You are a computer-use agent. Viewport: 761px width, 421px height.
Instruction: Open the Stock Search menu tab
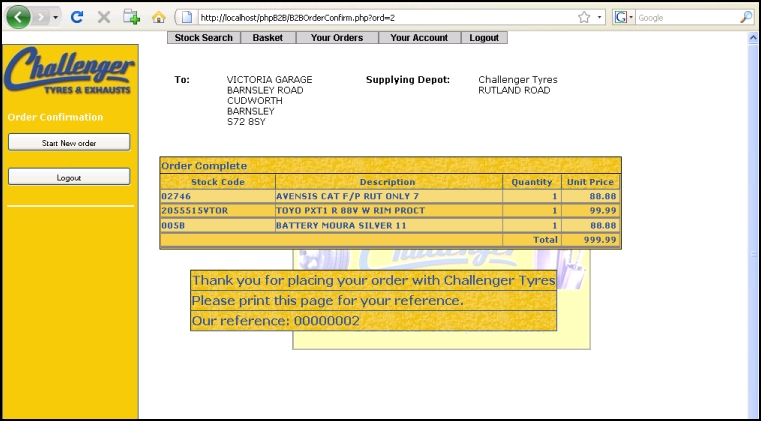pyautogui.click(x=204, y=37)
